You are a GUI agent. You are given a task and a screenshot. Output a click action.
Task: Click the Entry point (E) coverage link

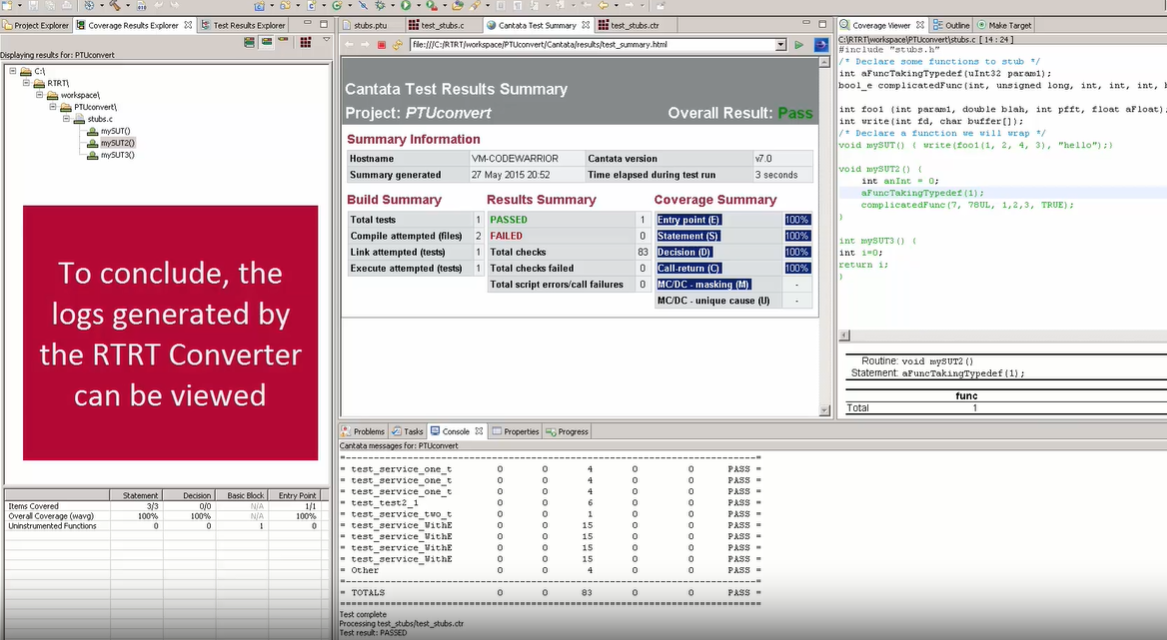[688, 220]
